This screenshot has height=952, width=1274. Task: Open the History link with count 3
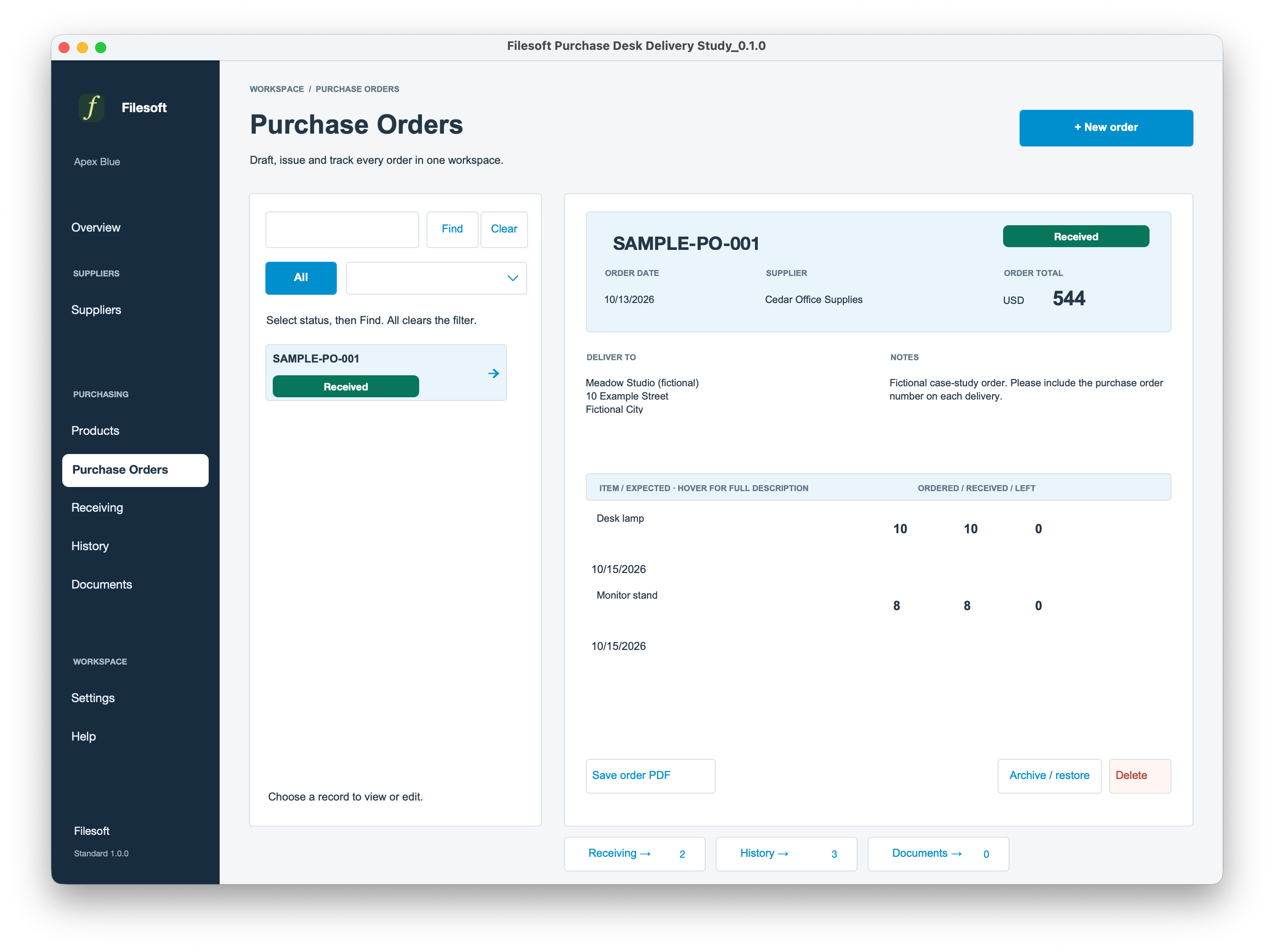[x=786, y=854]
